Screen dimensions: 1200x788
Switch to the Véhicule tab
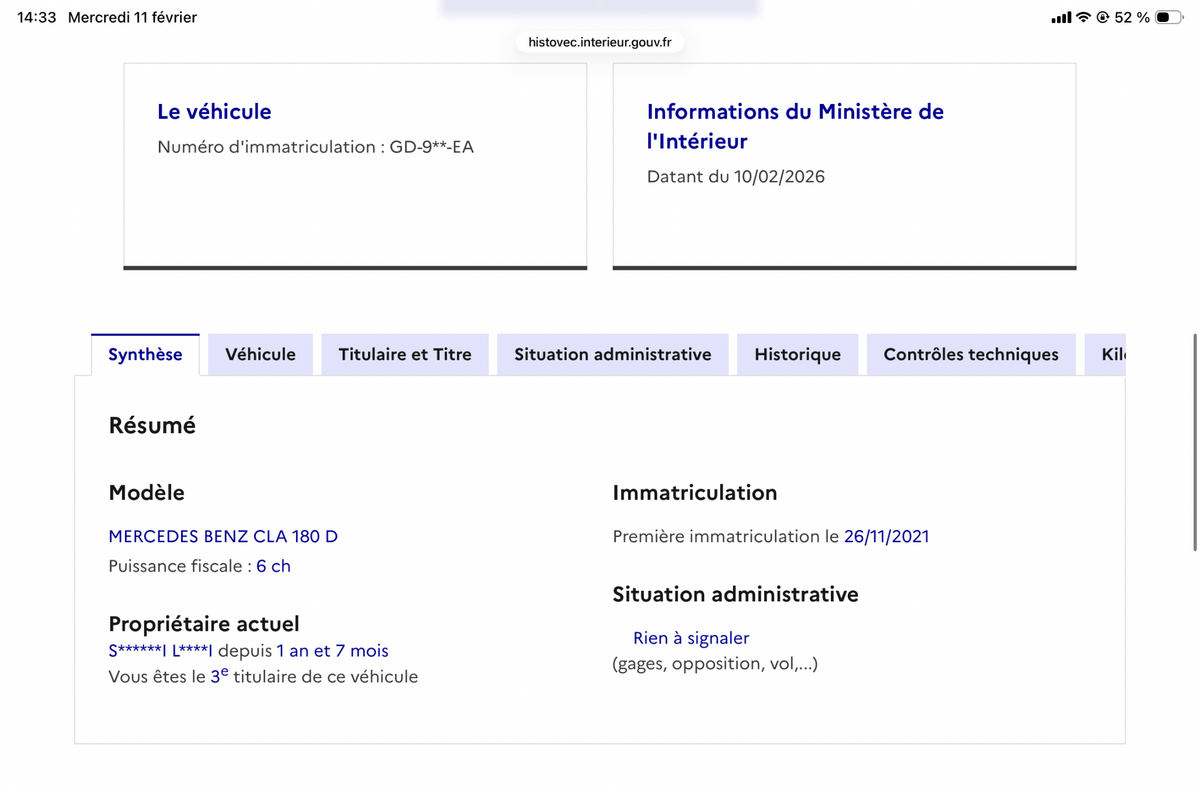point(260,354)
